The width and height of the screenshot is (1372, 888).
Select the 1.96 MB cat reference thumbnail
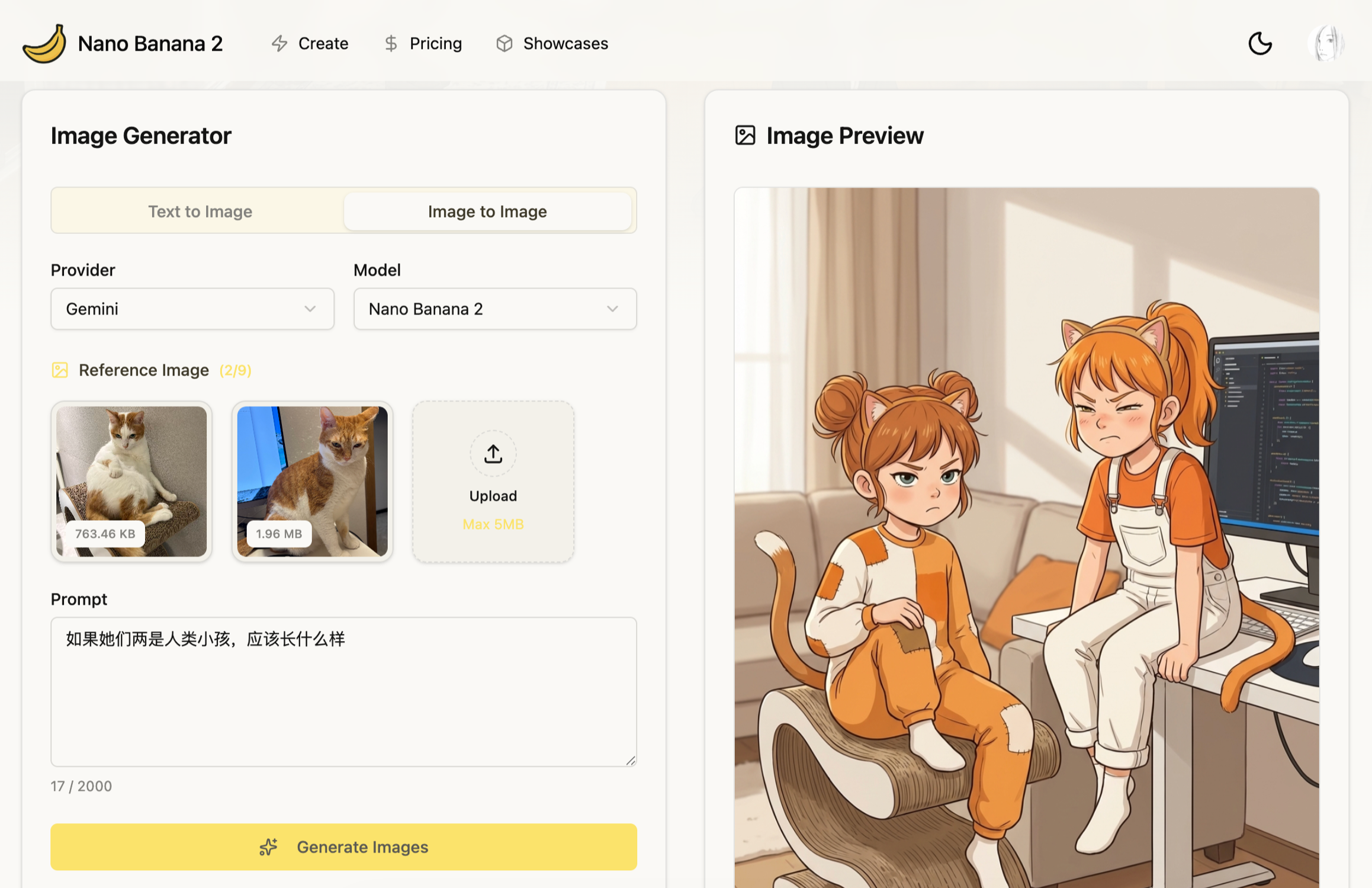click(312, 480)
